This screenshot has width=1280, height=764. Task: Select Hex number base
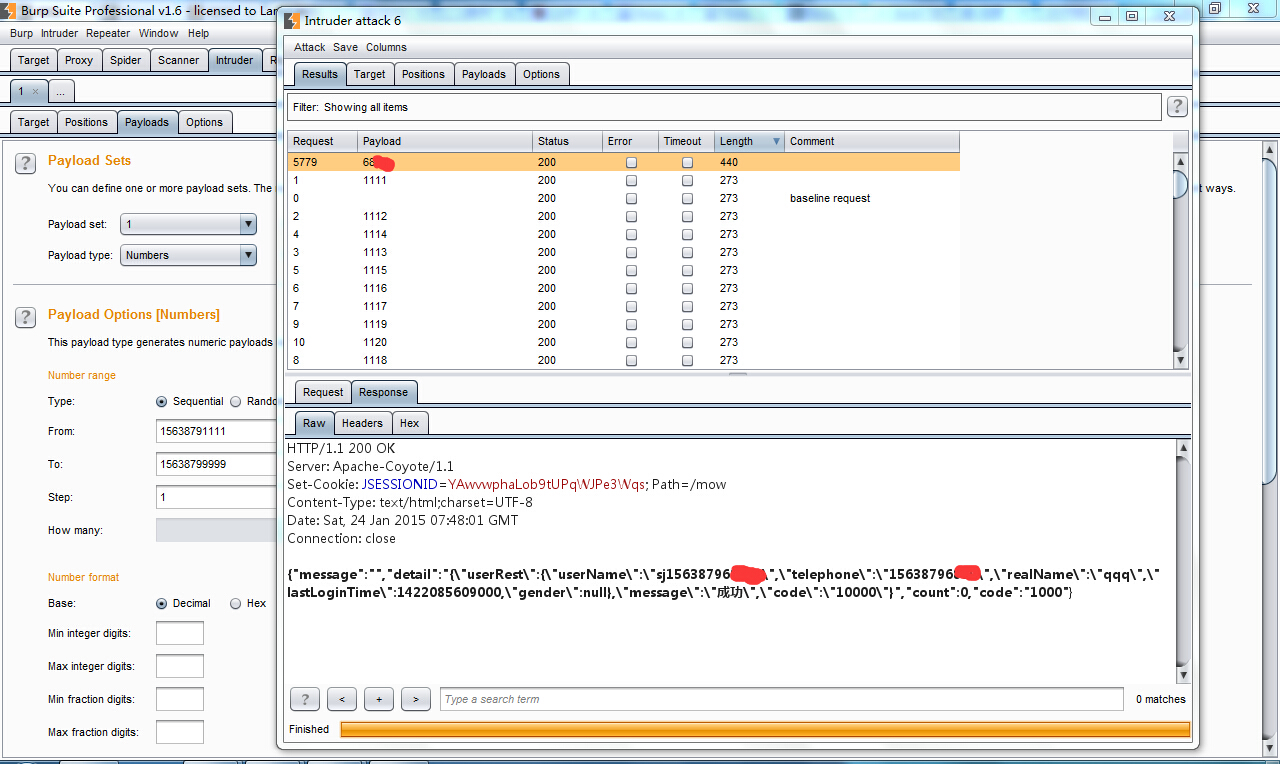[236, 603]
